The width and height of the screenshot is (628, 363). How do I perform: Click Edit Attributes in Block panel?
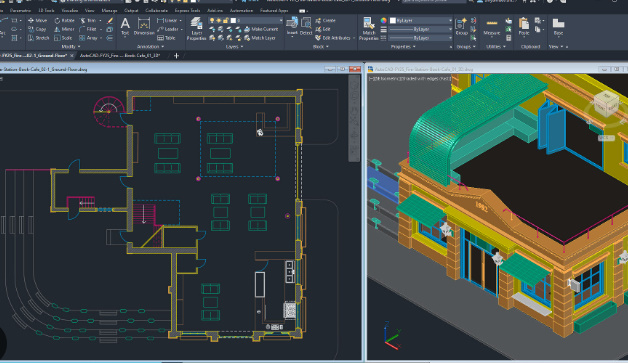[333, 38]
